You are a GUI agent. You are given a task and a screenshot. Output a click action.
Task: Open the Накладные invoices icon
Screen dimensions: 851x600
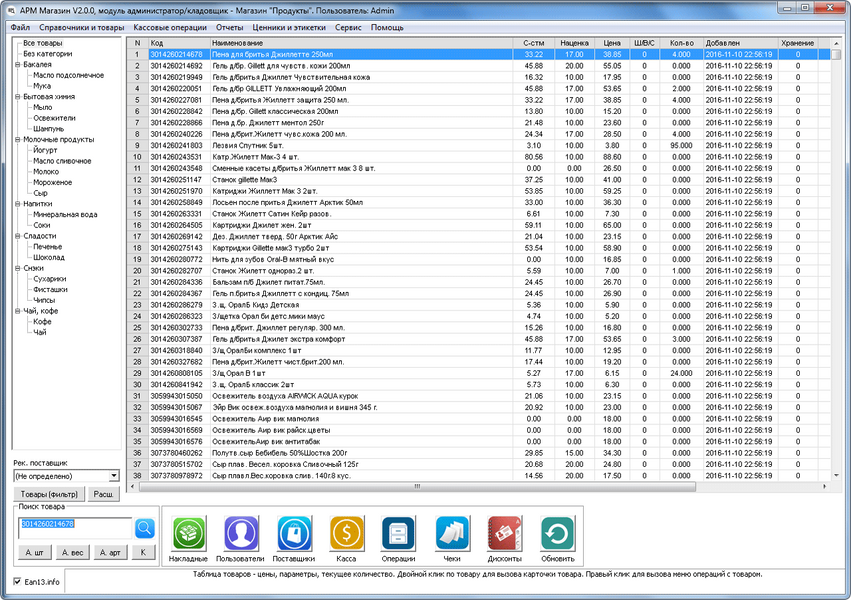tap(188, 533)
